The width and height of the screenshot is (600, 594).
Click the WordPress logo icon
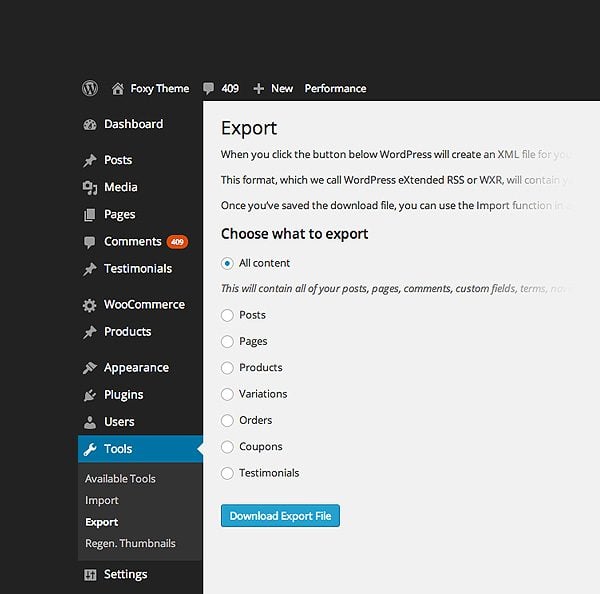point(90,88)
